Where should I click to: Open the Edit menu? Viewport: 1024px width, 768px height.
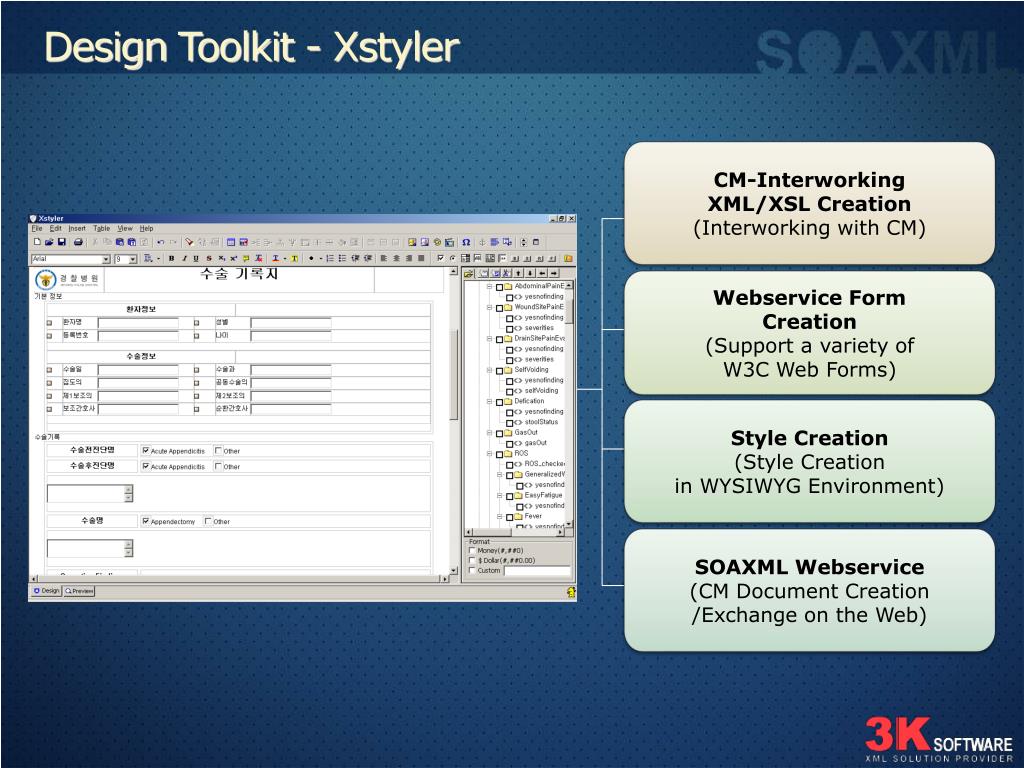pyautogui.click(x=56, y=229)
